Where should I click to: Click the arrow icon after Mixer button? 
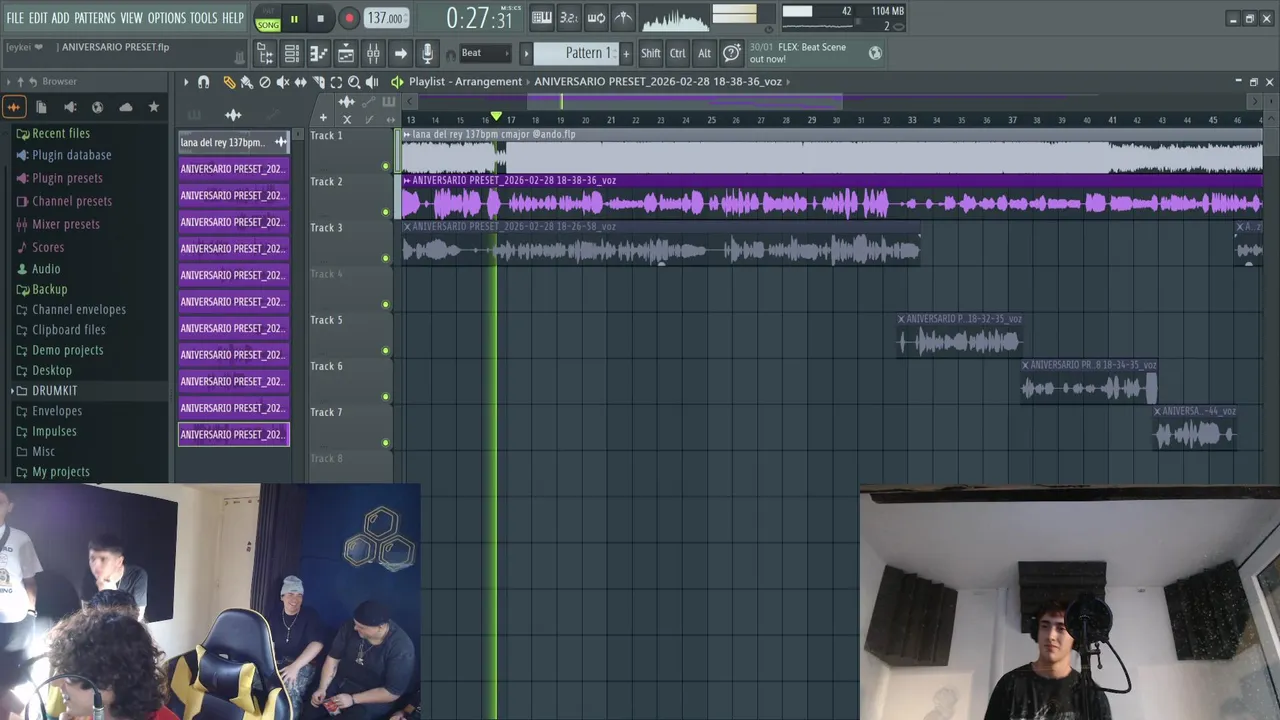pos(400,54)
